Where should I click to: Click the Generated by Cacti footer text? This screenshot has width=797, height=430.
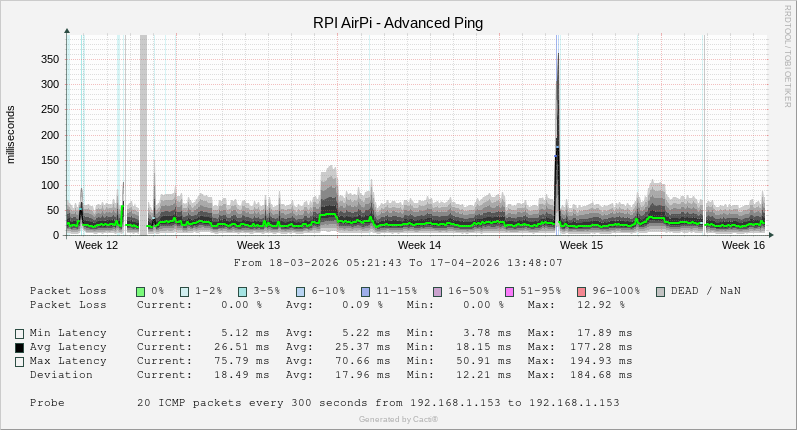click(x=398, y=419)
